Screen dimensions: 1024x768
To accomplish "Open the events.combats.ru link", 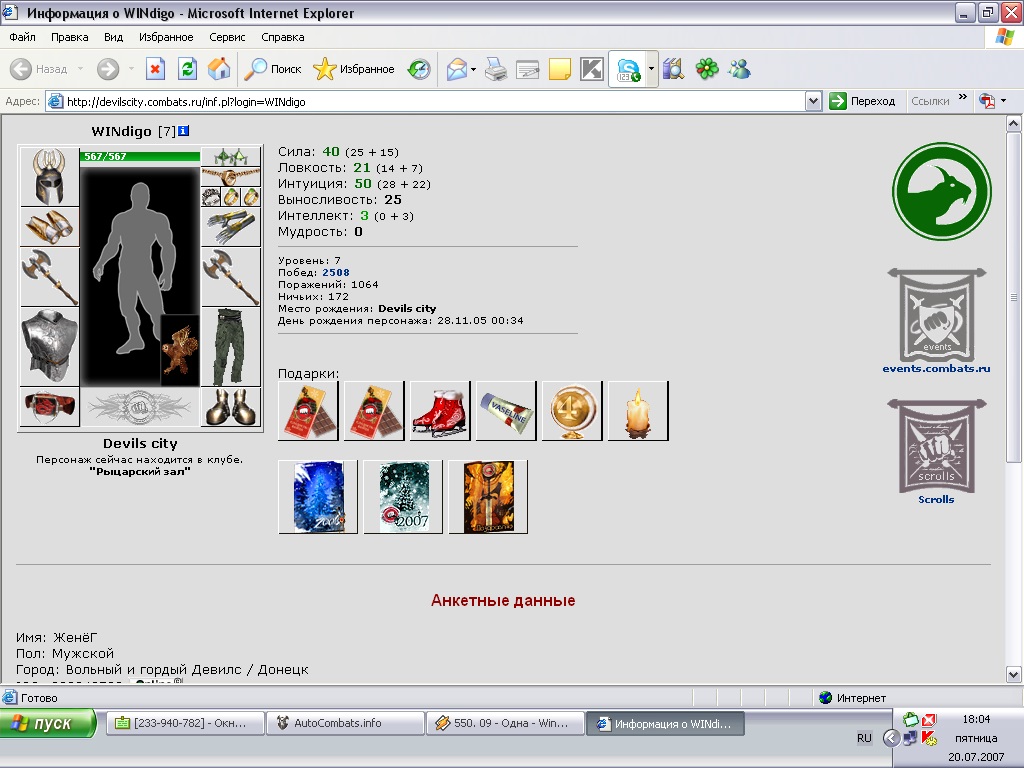I will (936, 368).
